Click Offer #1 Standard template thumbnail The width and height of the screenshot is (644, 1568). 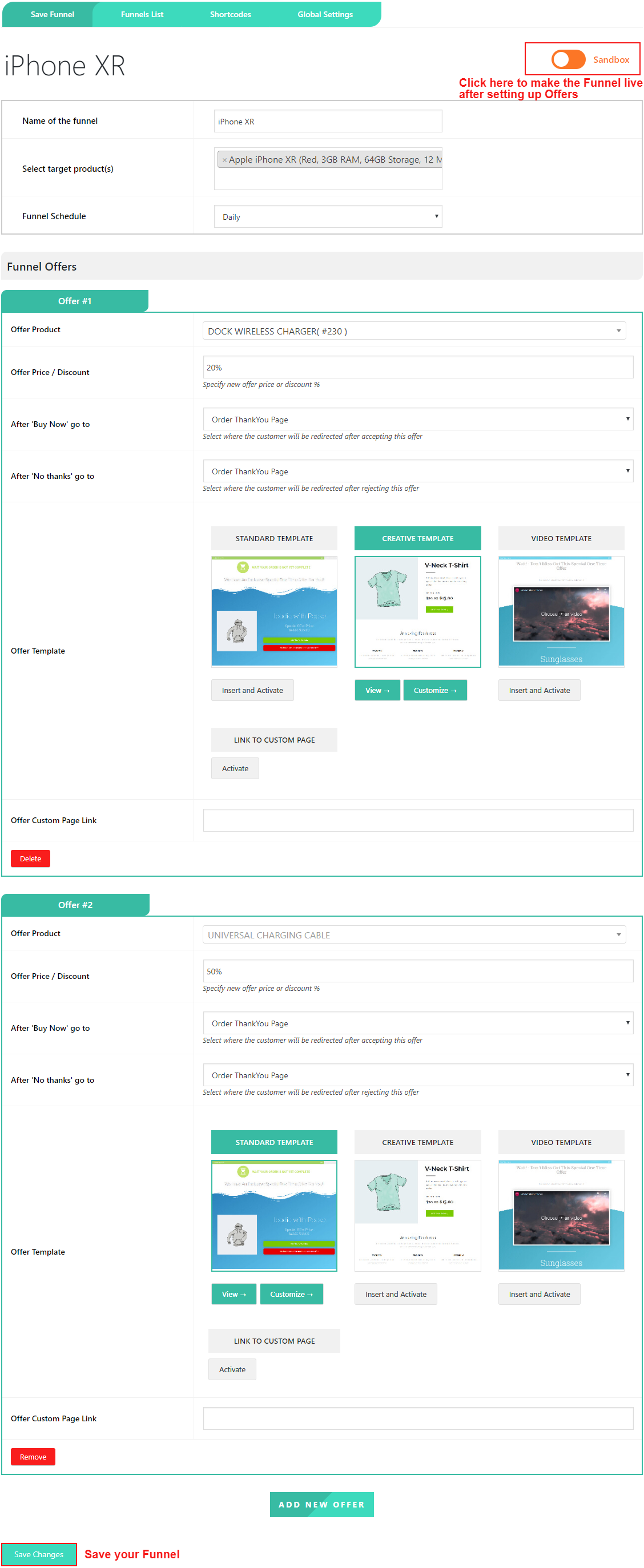274,611
